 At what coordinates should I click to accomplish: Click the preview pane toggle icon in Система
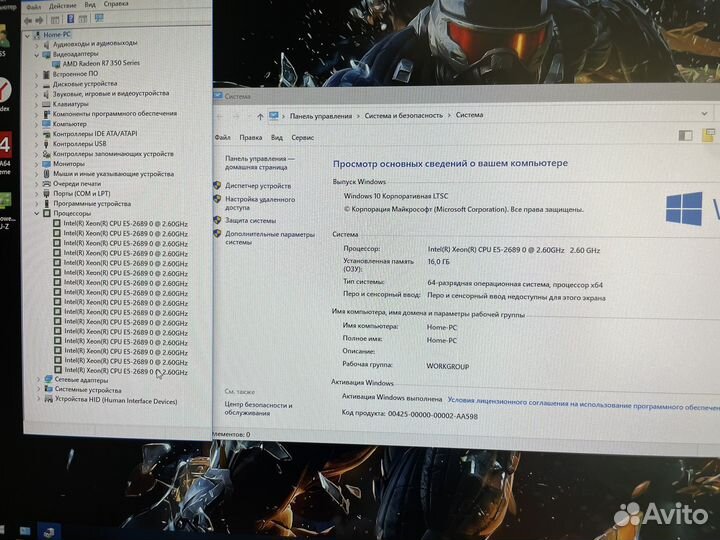tap(685, 135)
